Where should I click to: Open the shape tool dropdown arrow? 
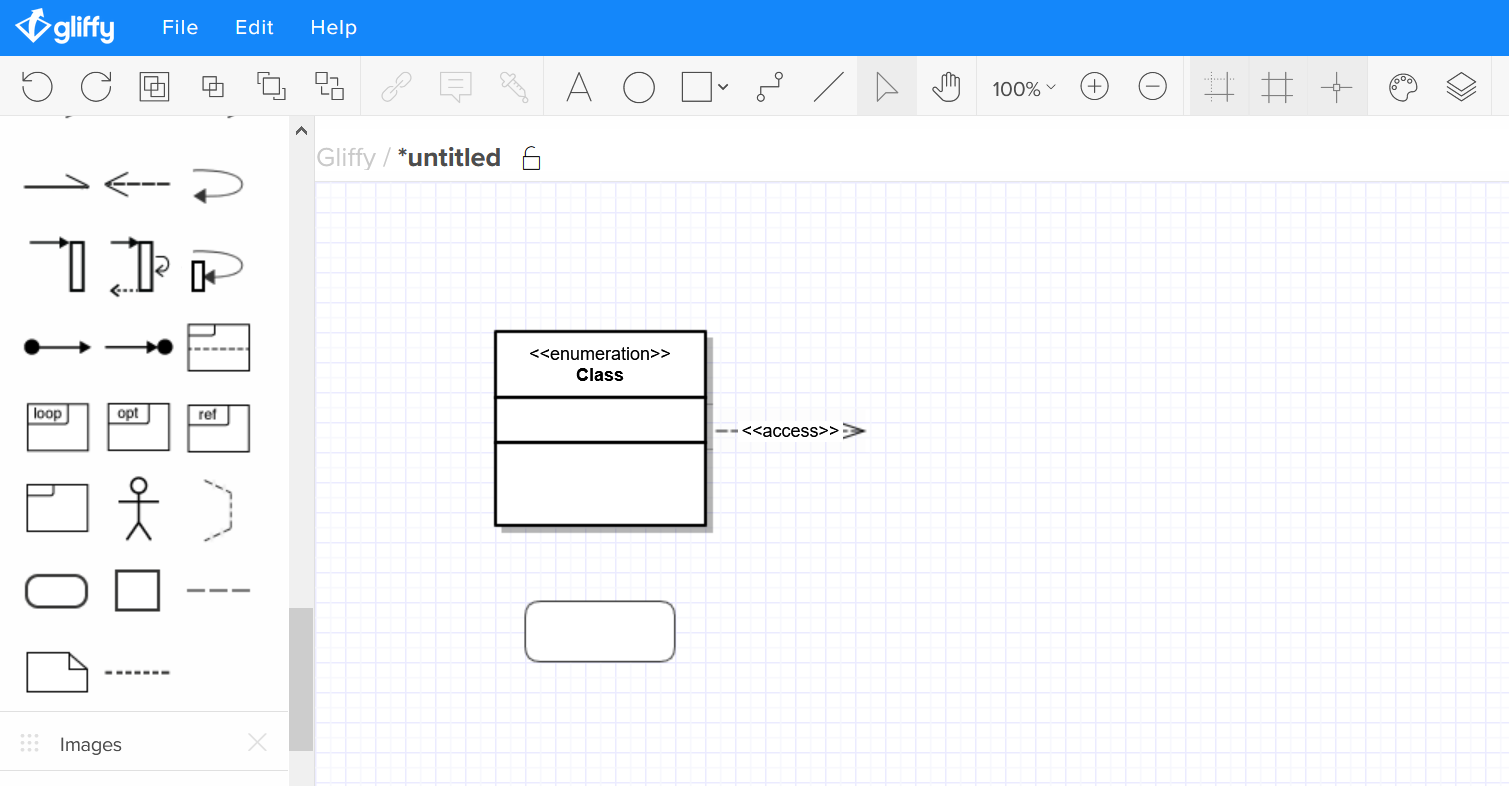(723, 87)
